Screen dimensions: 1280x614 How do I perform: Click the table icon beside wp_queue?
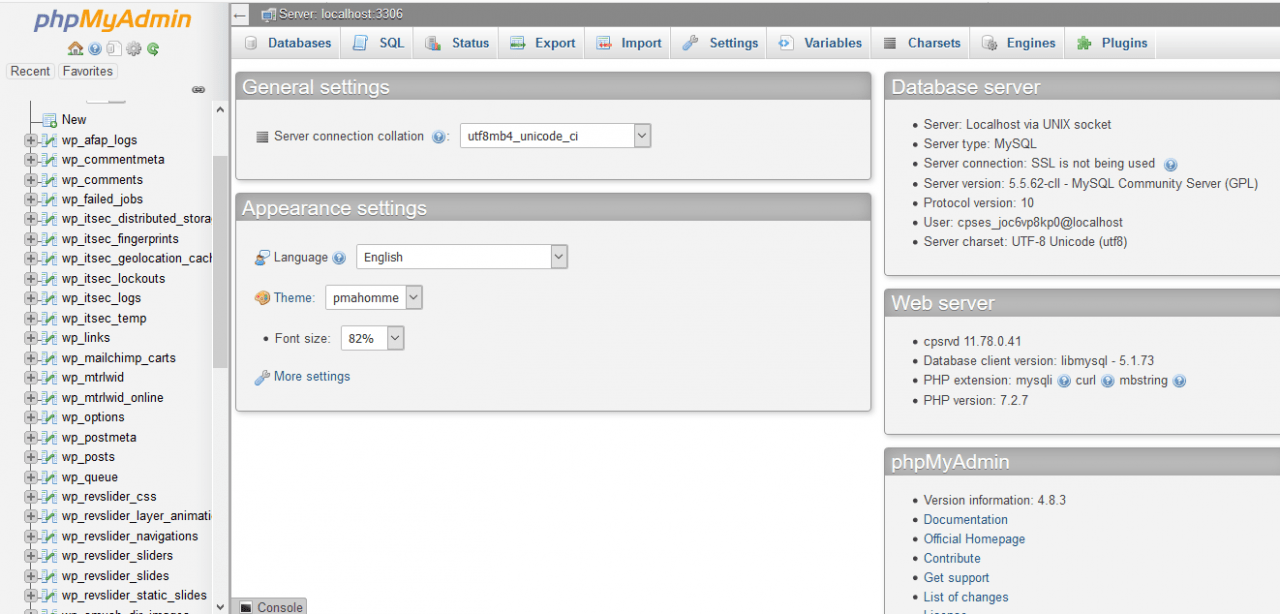pos(49,477)
